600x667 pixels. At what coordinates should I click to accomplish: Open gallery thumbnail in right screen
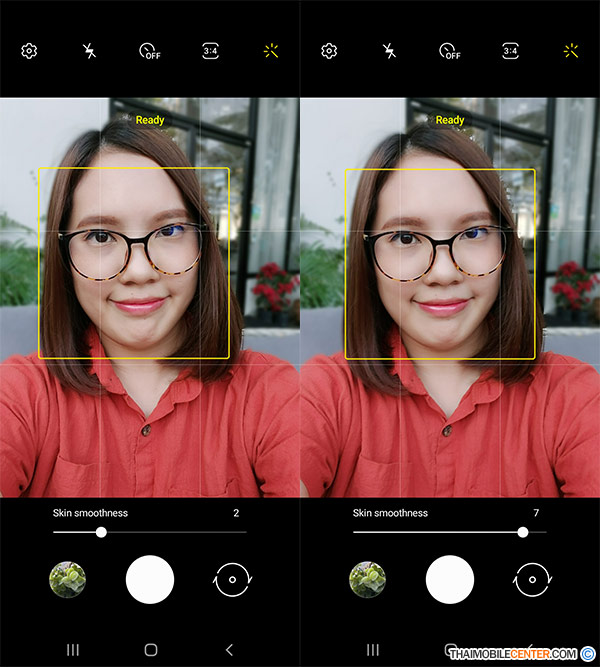coord(367,579)
